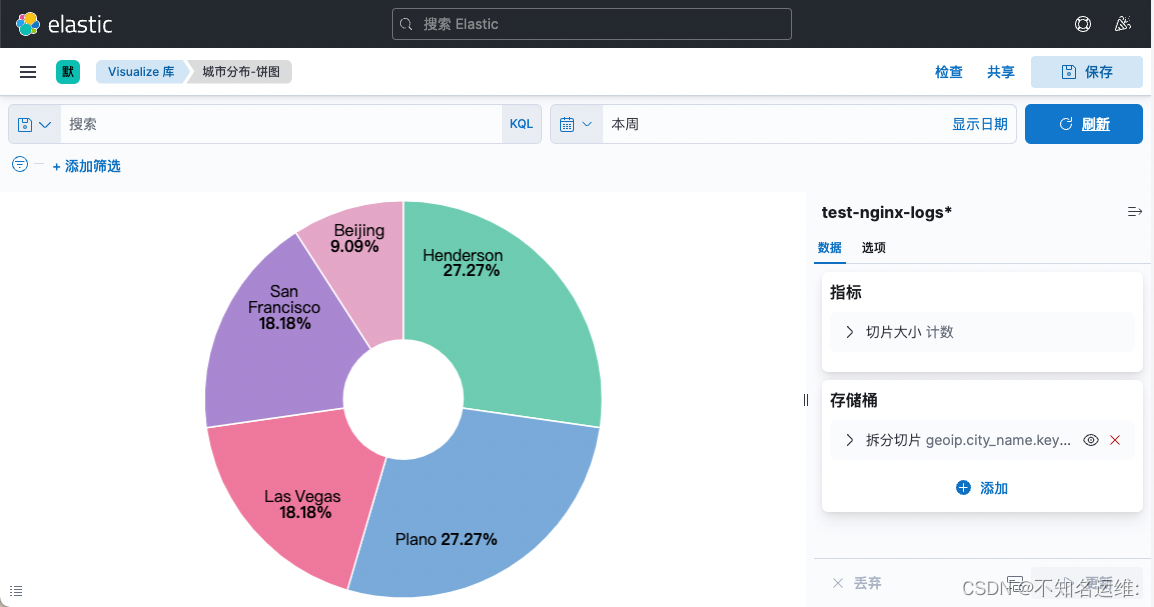
Task: Remove the geoip.city_name split slice bucket
Action: [1115, 439]
